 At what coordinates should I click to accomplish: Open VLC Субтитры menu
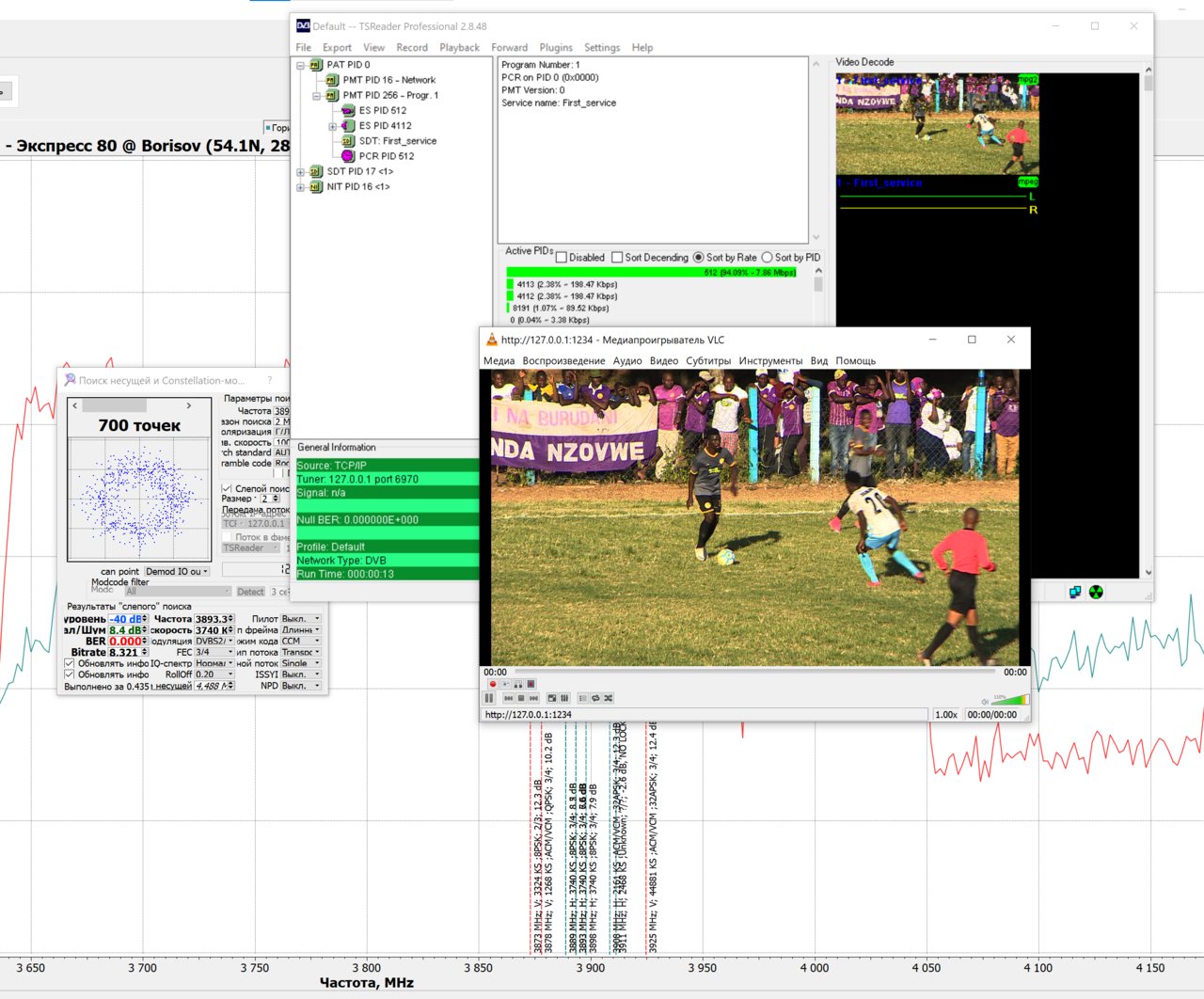(708, 360)
